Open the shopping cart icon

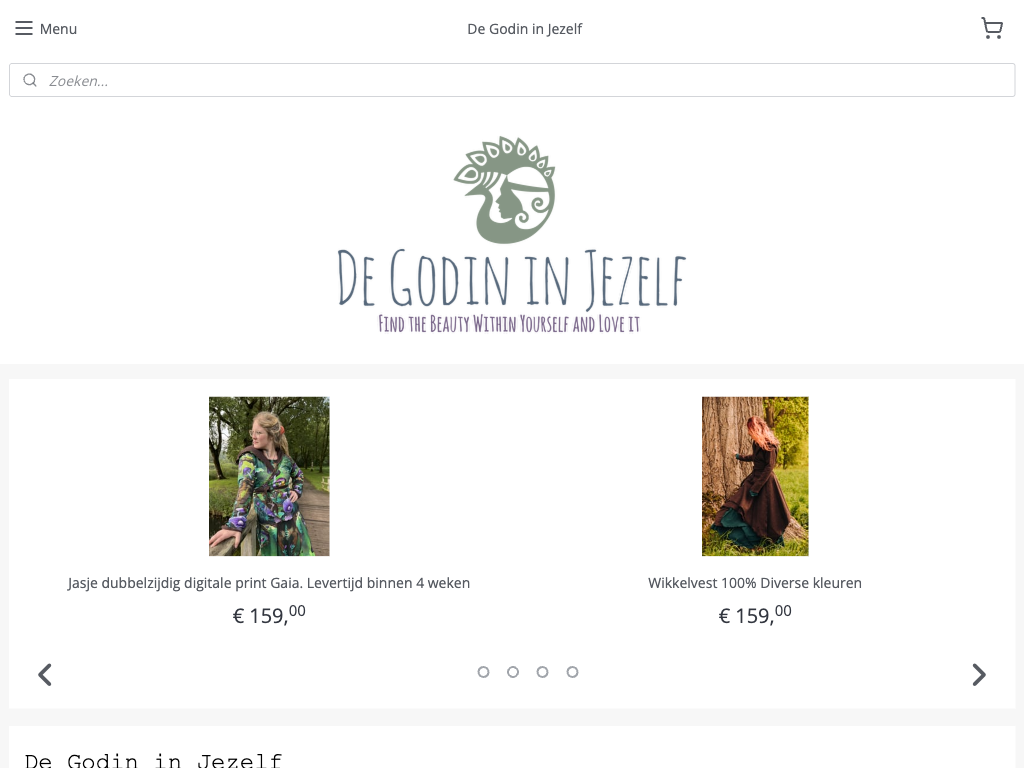[992, 28]
